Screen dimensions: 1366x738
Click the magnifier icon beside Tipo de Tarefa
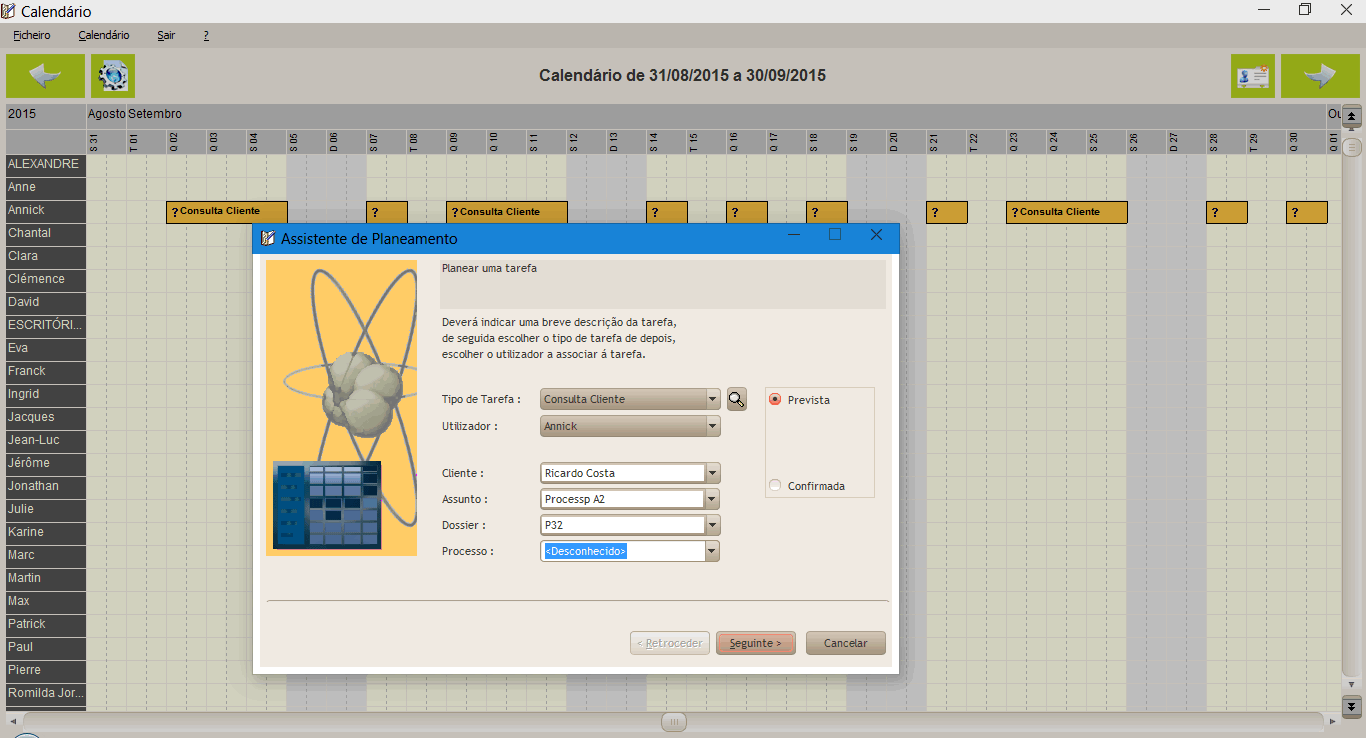click(x=737, y=399)
